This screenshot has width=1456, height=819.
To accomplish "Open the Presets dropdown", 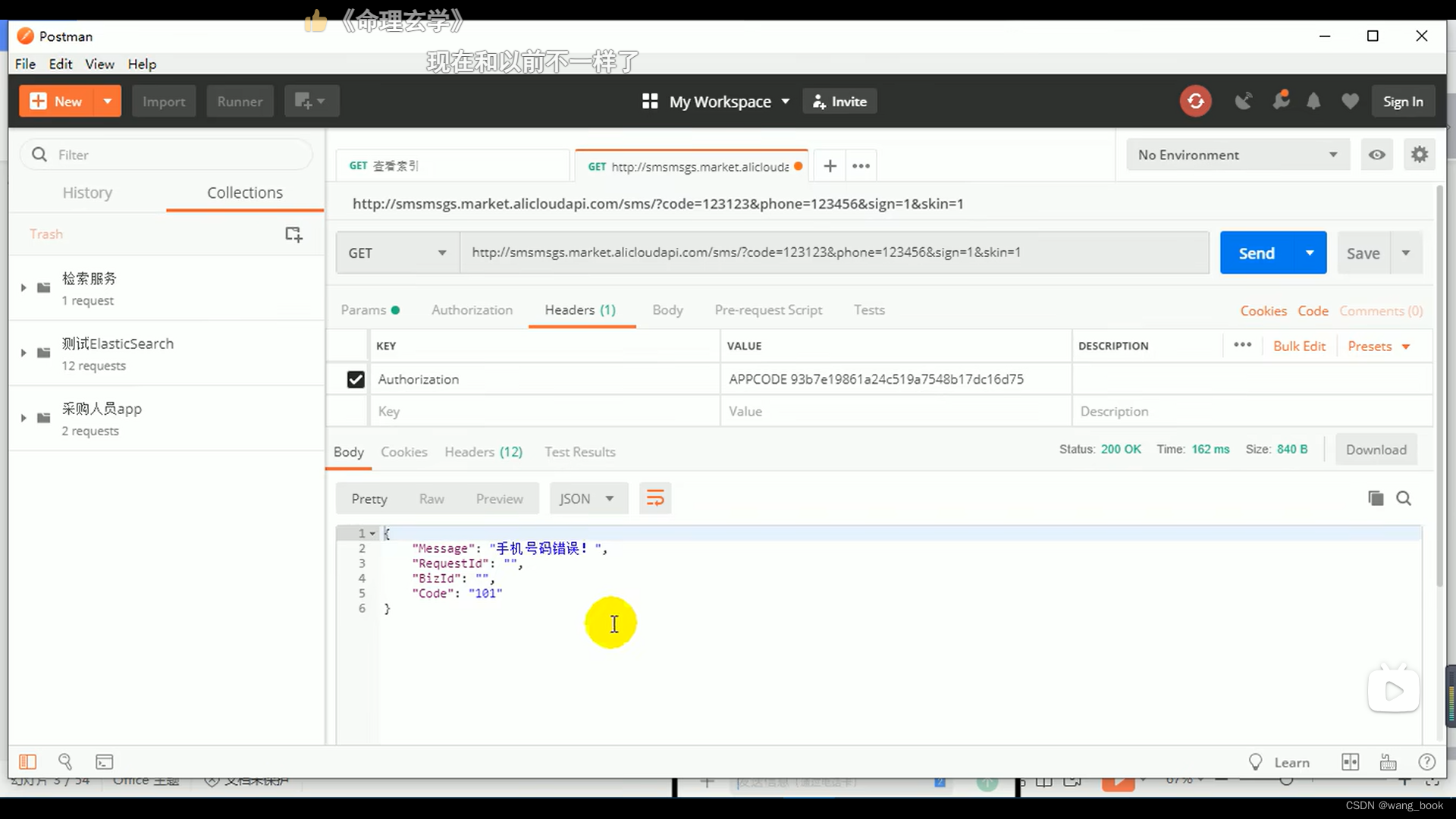I will click(x=1379, y=346).
